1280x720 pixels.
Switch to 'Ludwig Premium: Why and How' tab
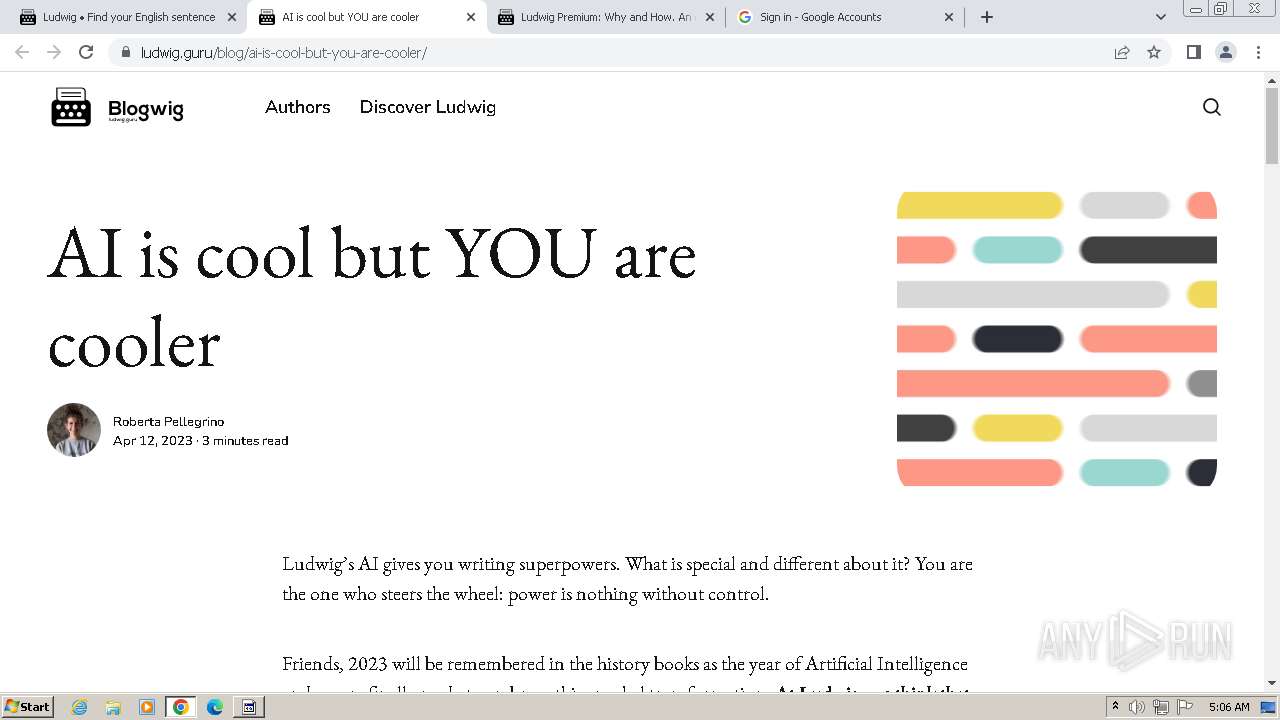click(x=607, y=17)
